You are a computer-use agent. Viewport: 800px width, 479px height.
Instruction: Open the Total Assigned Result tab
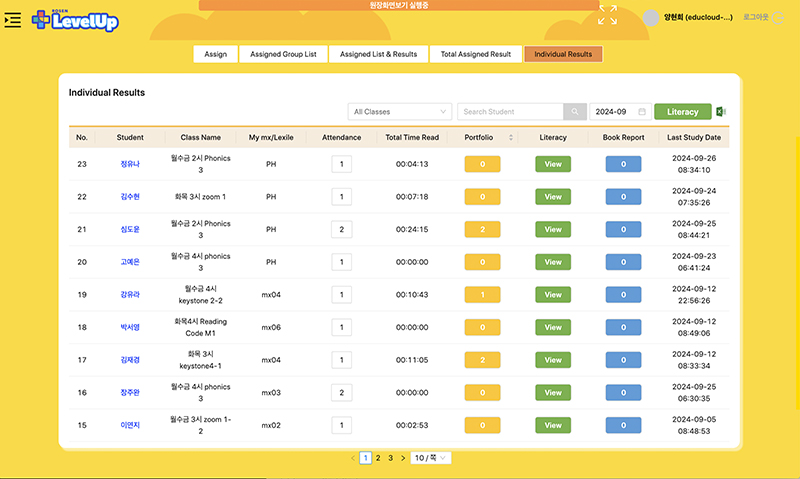[x=476, y=54]
